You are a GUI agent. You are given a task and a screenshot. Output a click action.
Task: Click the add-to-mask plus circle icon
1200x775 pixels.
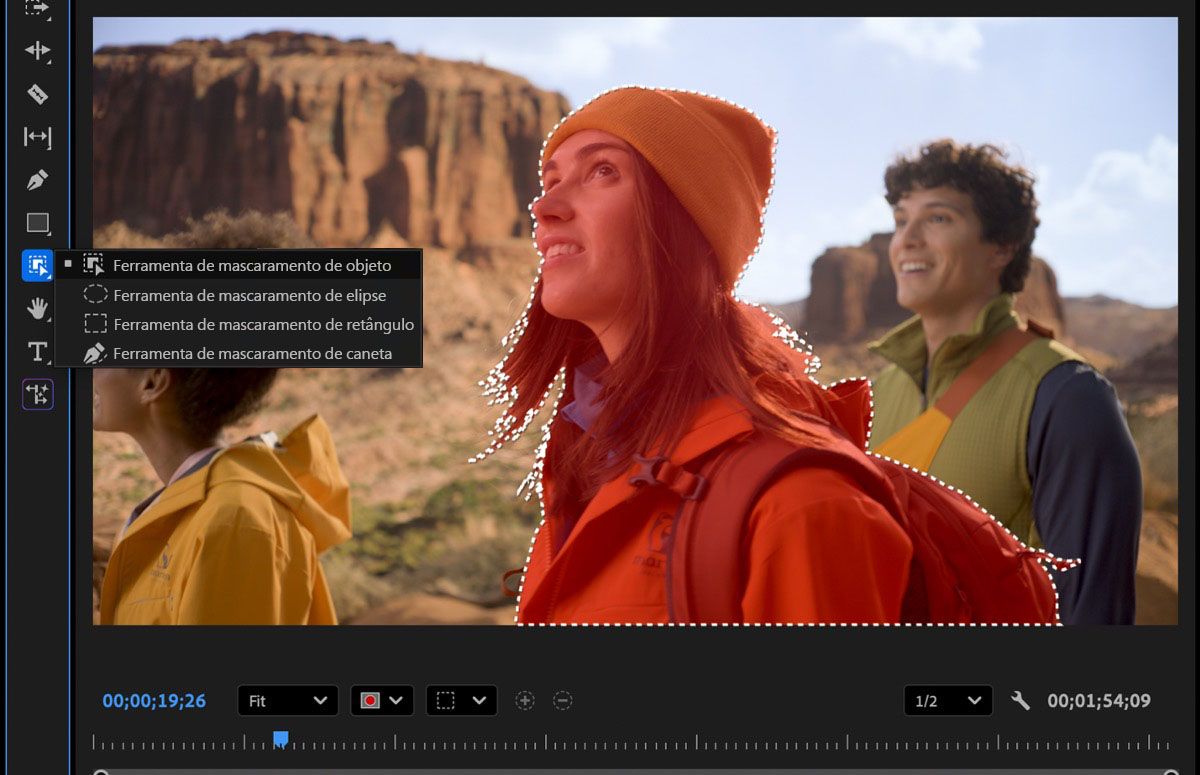[x=525, y=701]
